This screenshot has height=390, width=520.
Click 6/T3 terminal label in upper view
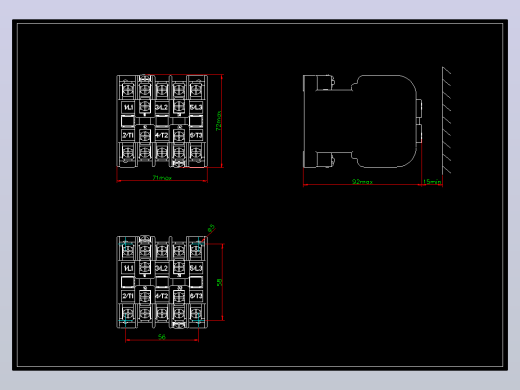196,135
